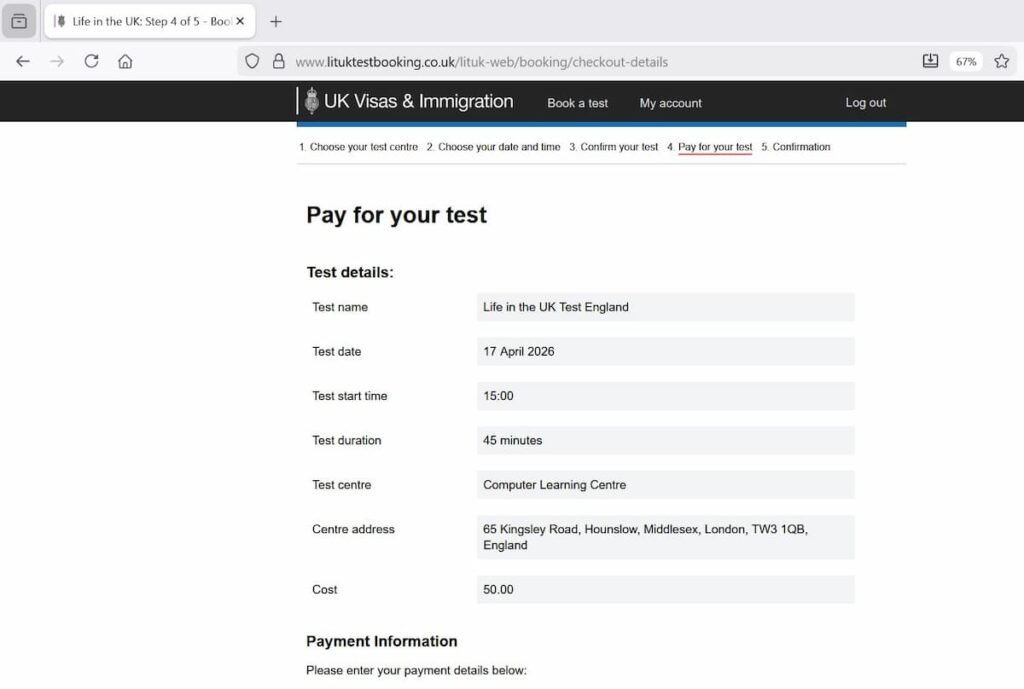Select the Life in the UK tab
1024x689 pixels.
[140, 21]
